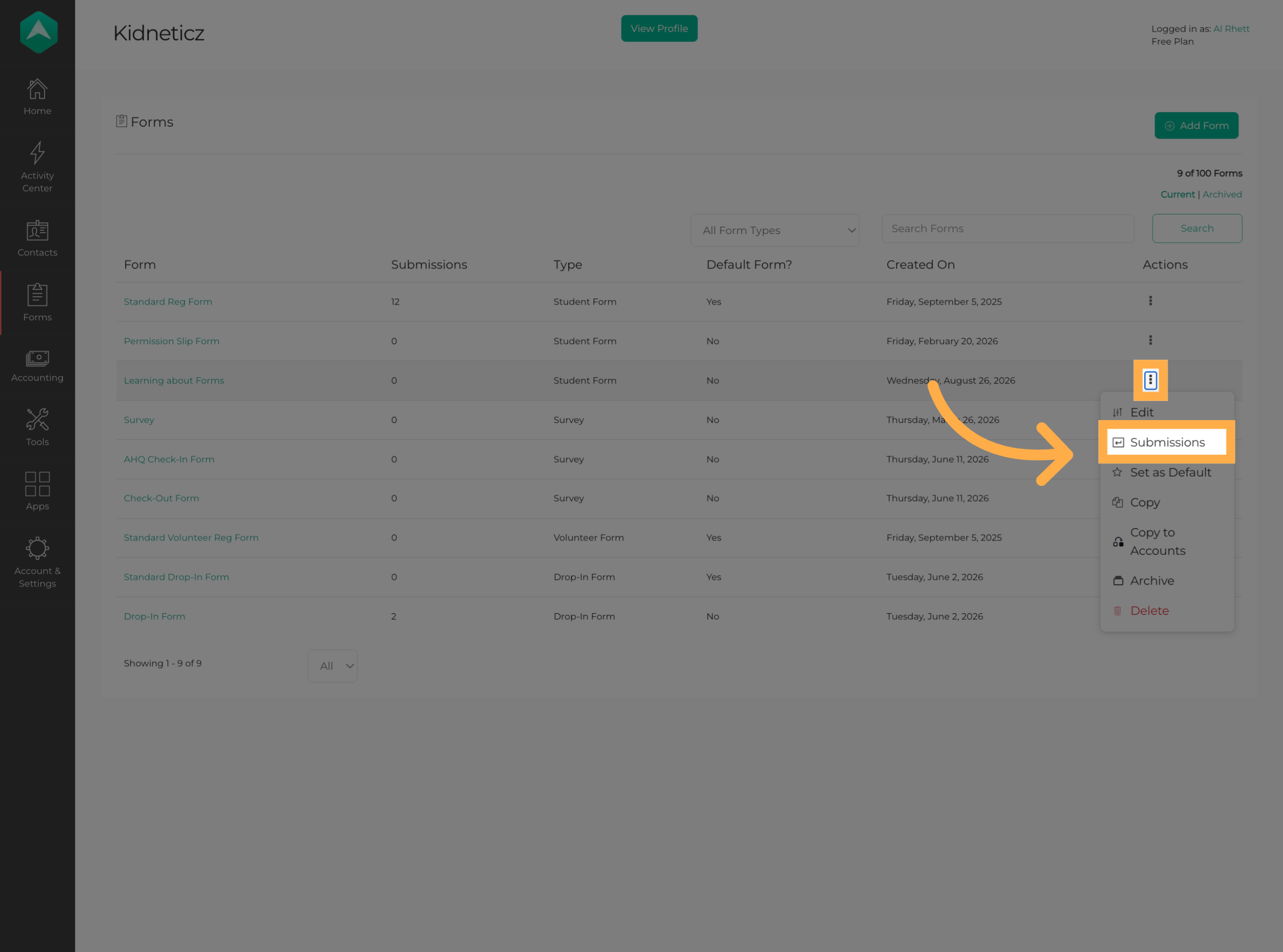Open the Al Rhett user link
1283x952 pixels.
1231,29
